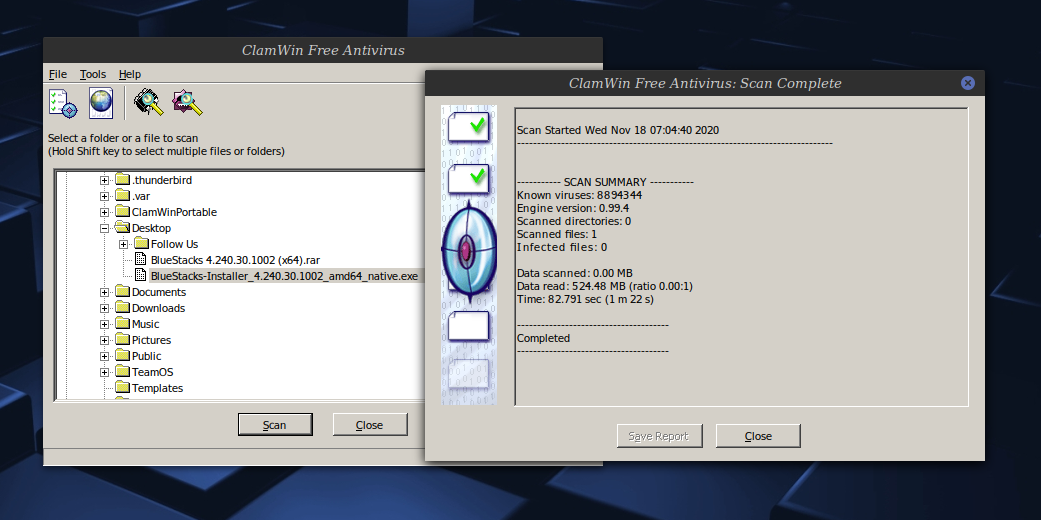Expand the Public tree node

(104, 356)
